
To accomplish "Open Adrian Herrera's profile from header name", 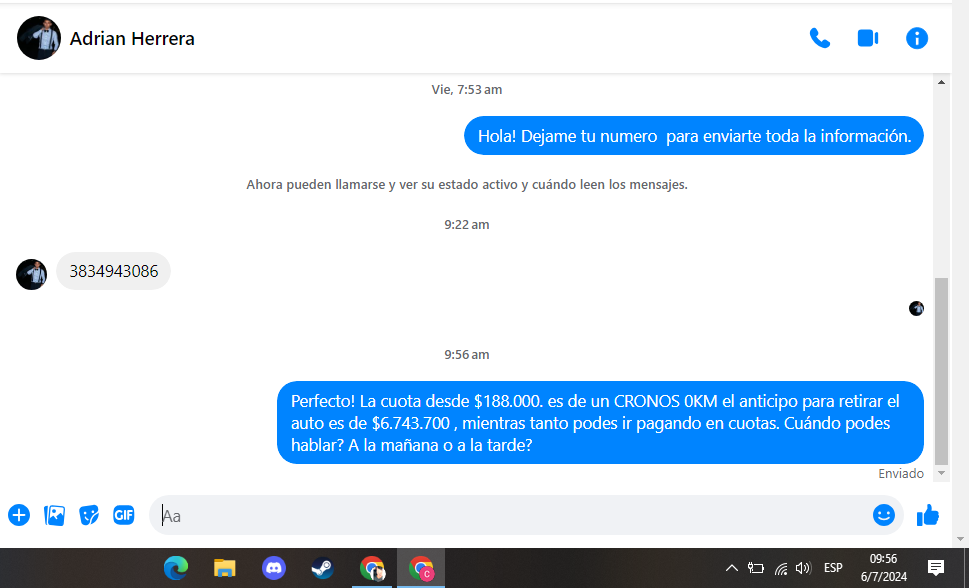I will click(x=132, y=39).
